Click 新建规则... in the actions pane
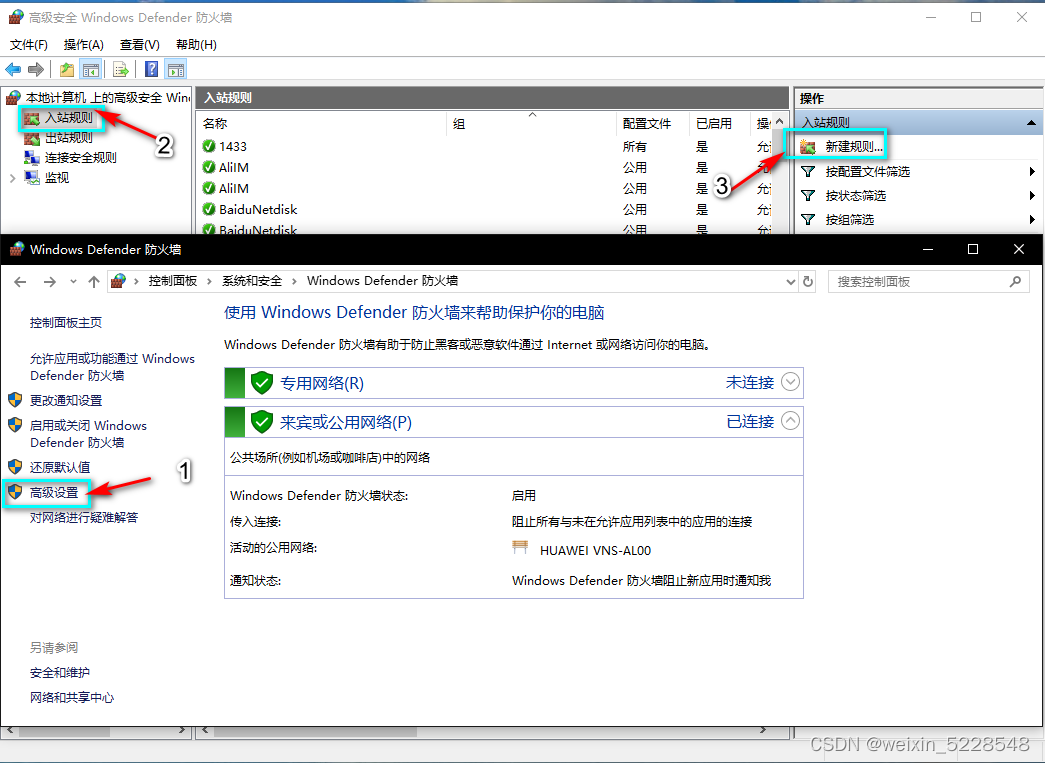Viewport: 1045px width, 763px height. pyautogui.click(x=854, y=147)
